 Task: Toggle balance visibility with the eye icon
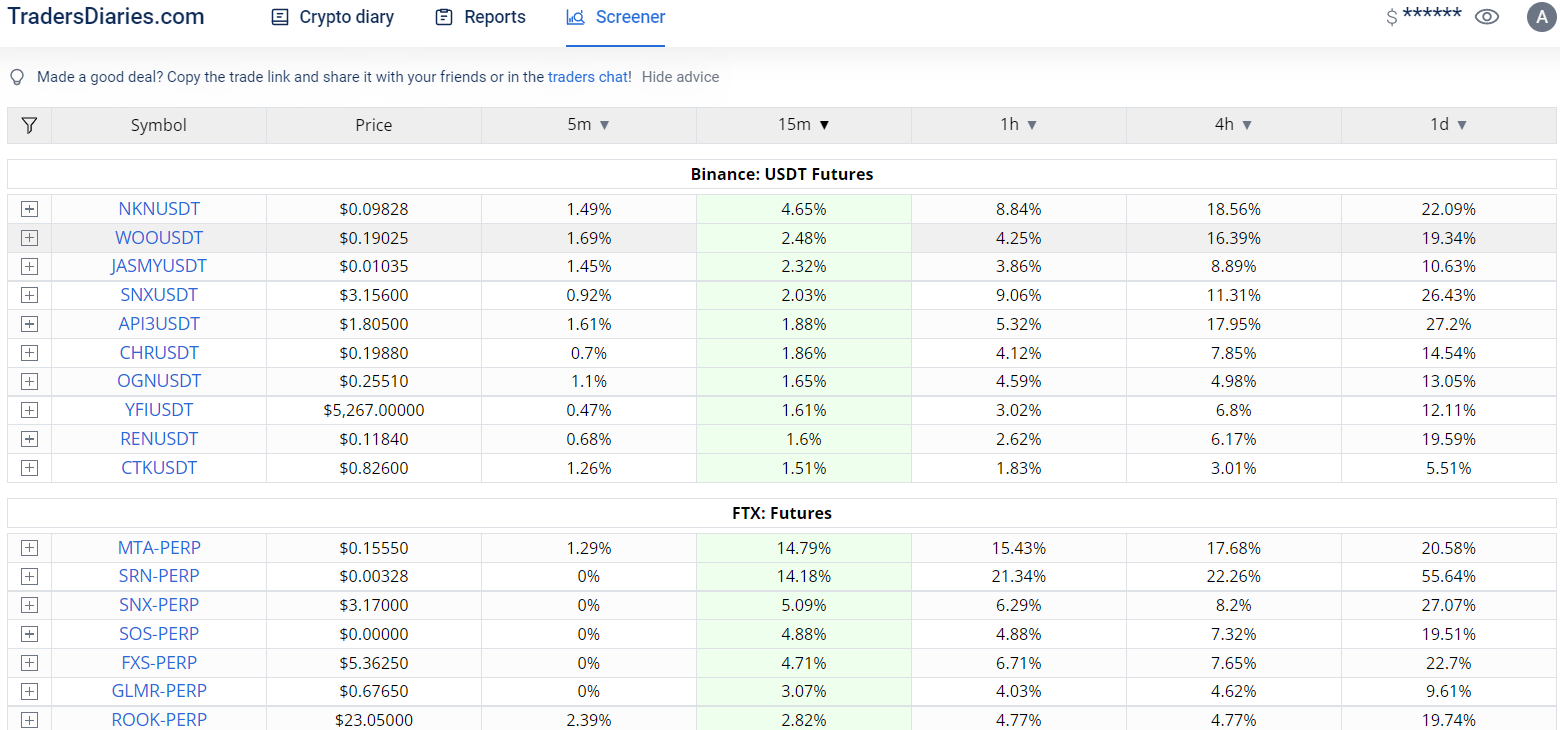click(x=1487, y=17)
